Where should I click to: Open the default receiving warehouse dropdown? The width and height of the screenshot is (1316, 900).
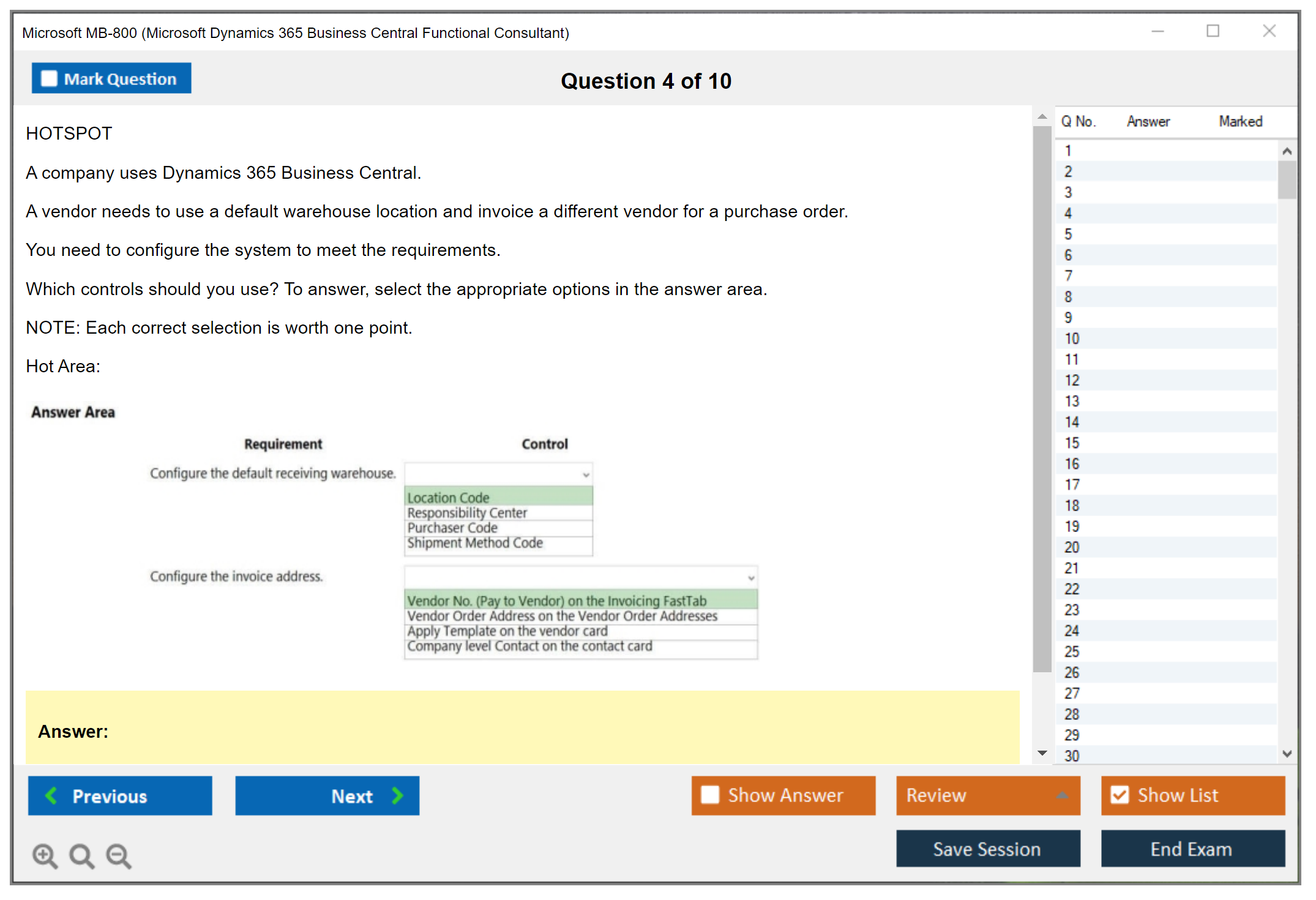coord(498,474)
